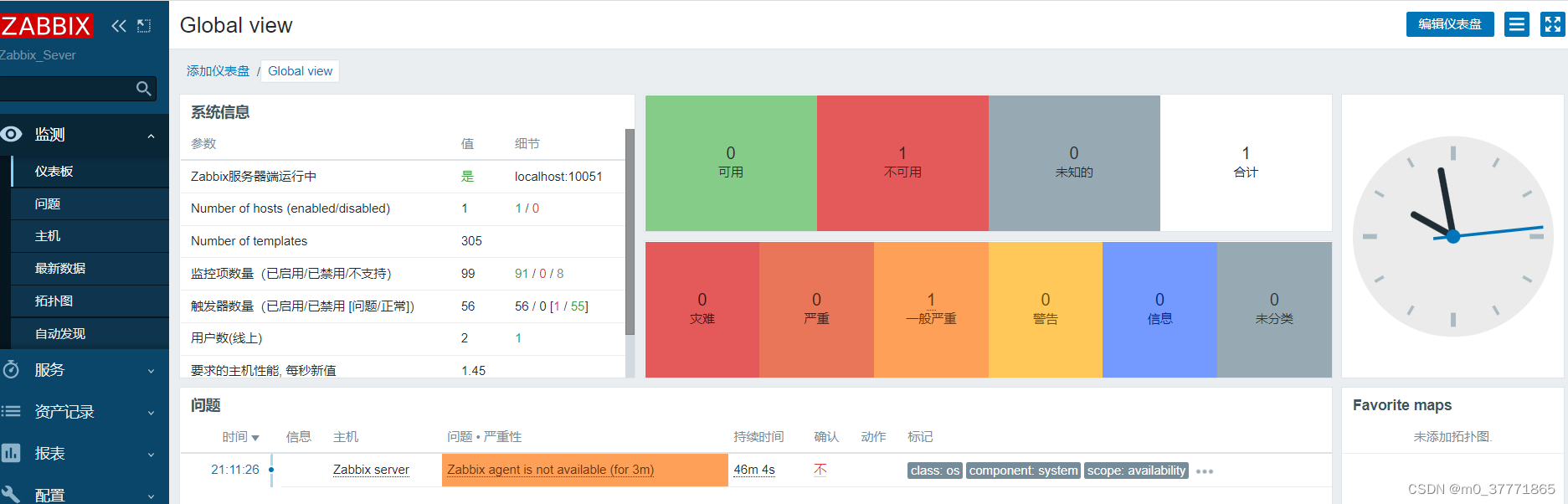Screen dimensions: 1568x504
Task: Click the 46m 4s duration link
Action: [x=753, y=470]
